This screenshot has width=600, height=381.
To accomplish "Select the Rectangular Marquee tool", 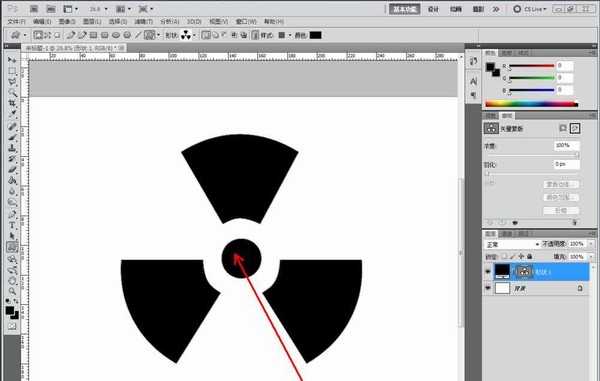I will [x=12, y=71].
